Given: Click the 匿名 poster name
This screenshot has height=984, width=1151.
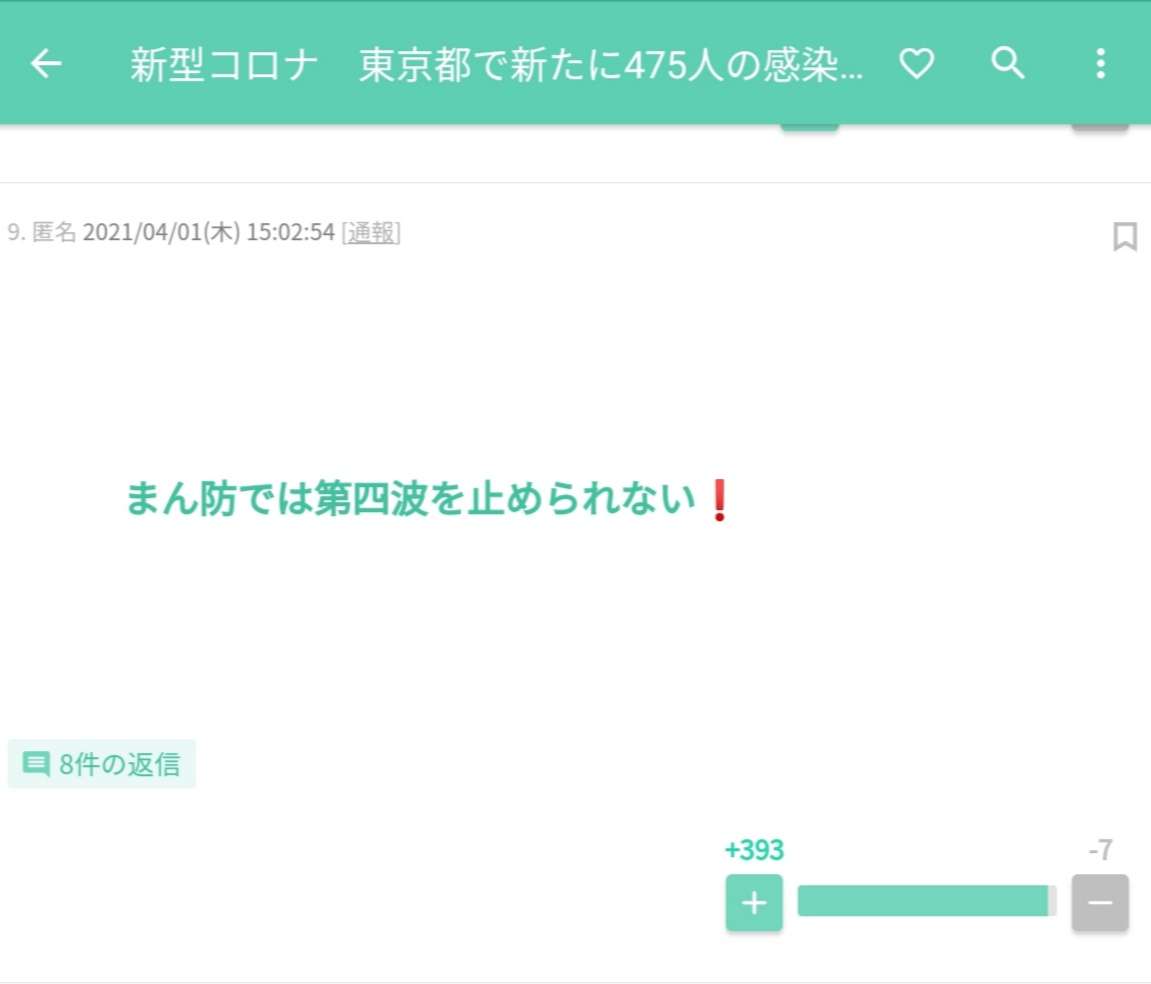Looking at the screenshot, I should point(54,232).
